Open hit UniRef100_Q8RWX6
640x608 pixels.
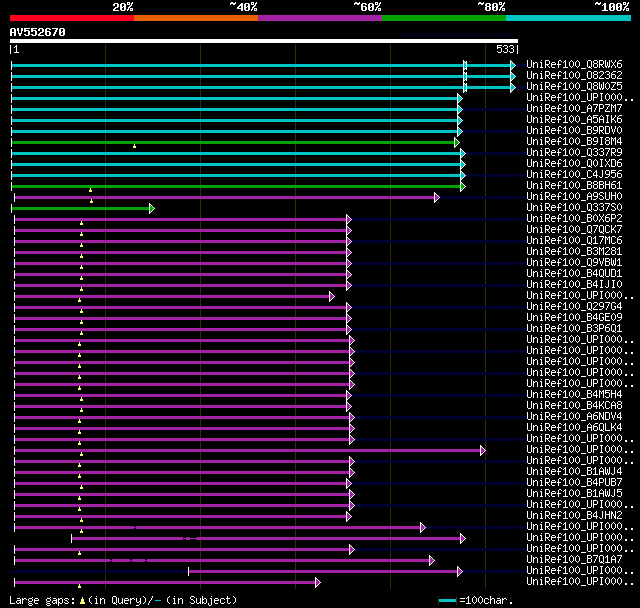pyautogui.click(x=574, y=64)
